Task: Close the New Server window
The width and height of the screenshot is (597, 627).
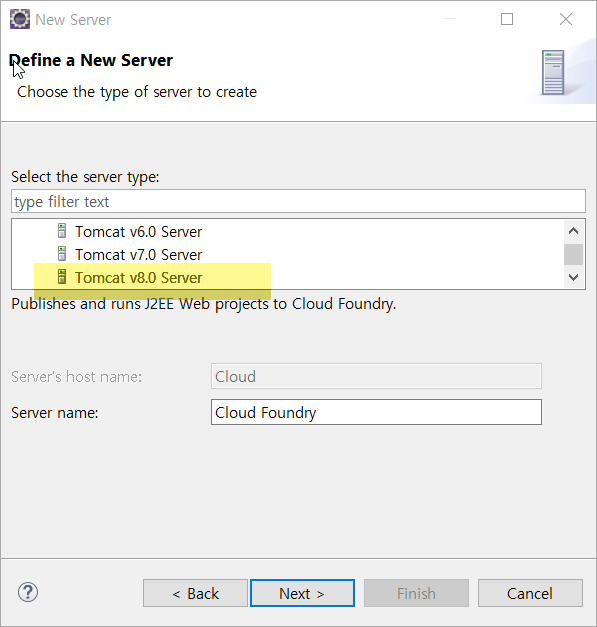Action: 566,19
